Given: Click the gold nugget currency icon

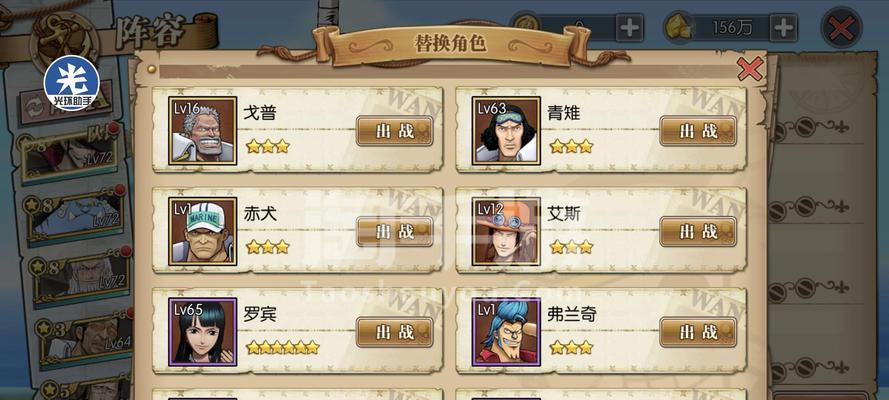Looking at the screenshot, I should (677, 27).
